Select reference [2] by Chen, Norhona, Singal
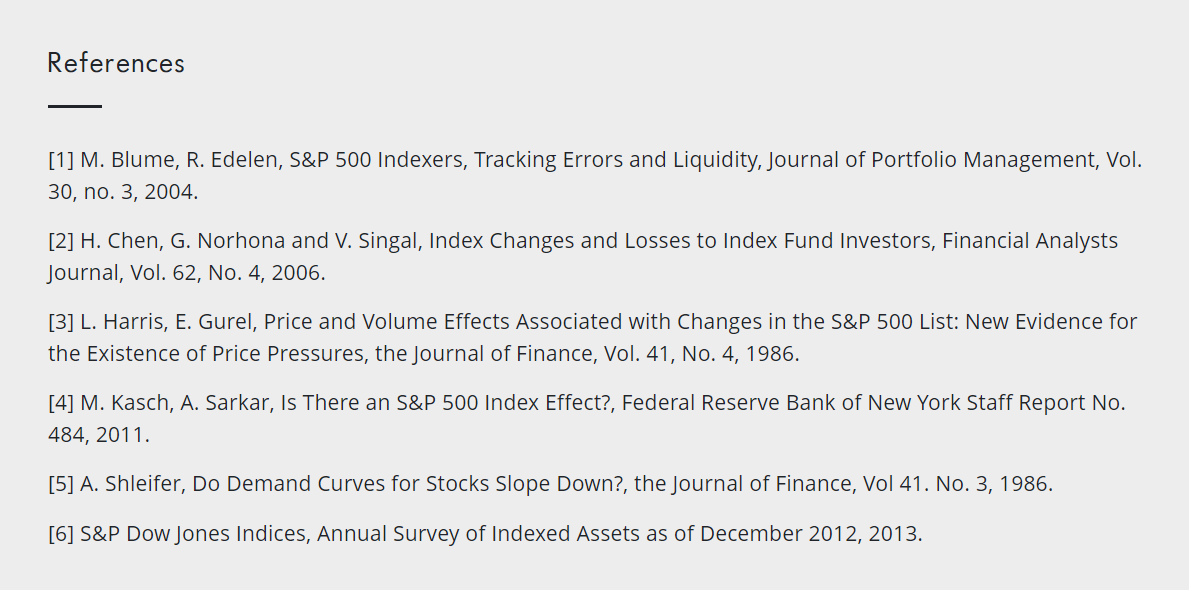The image size is (1189, 590). click(x=582, y=256)
